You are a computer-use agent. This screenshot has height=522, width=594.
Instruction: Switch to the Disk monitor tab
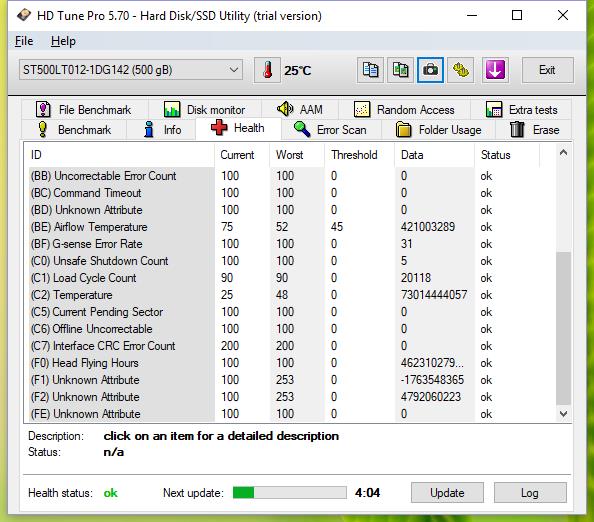click(x=205, y=109)
